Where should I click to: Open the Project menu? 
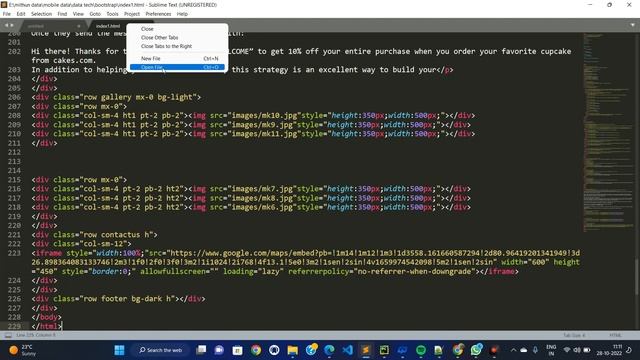click(x=132, y=14)
